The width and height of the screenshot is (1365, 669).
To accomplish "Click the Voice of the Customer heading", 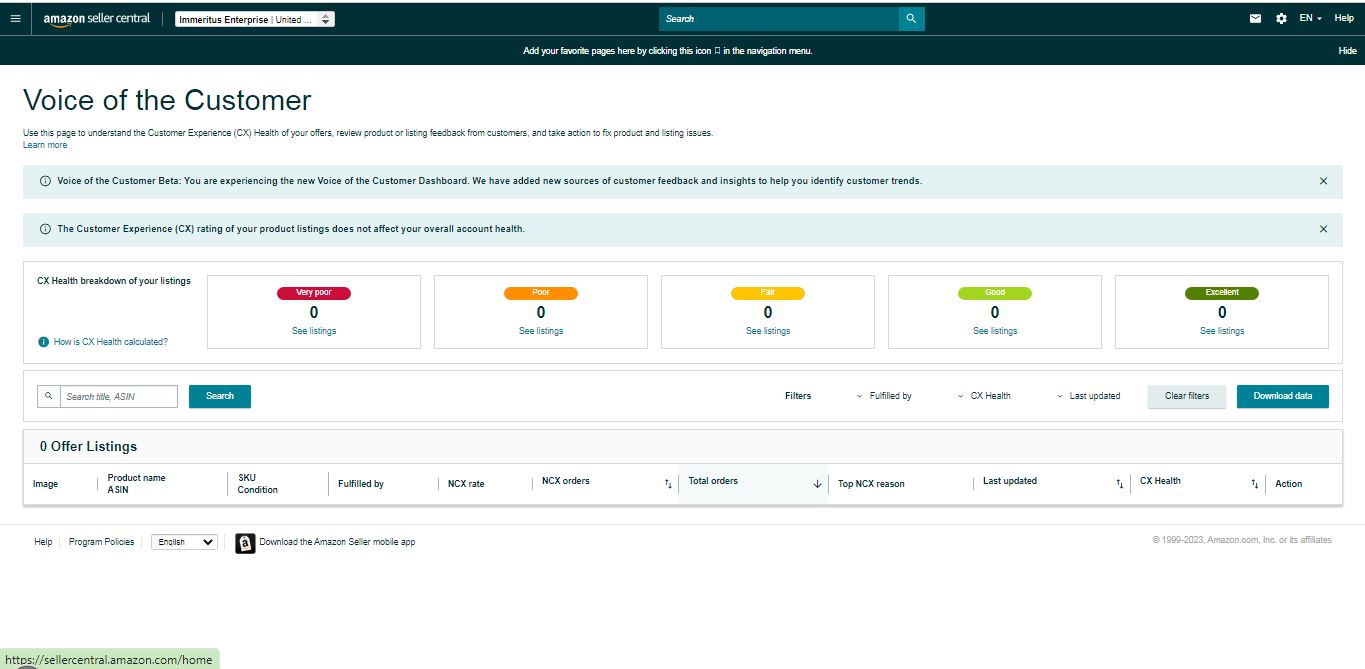I will click(x=167, y=100).
